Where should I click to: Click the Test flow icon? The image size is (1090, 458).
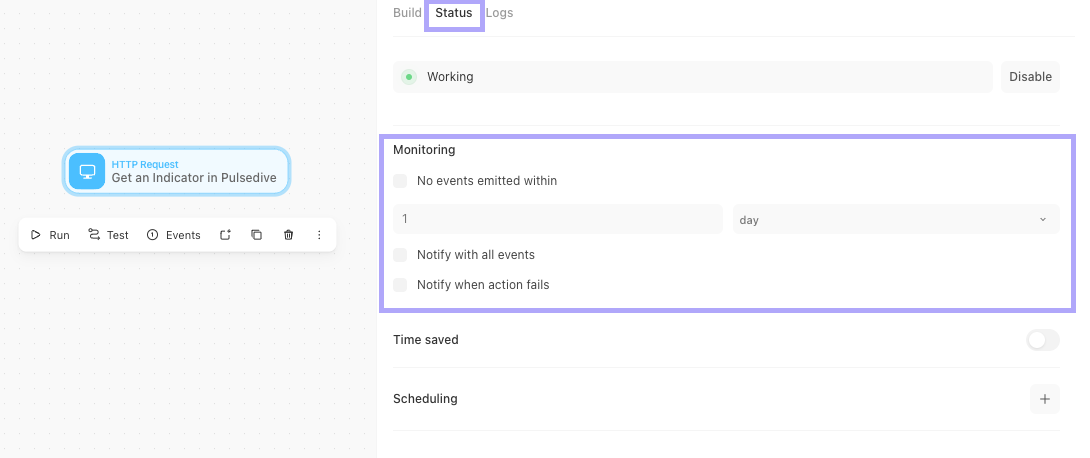click(94, 235)
